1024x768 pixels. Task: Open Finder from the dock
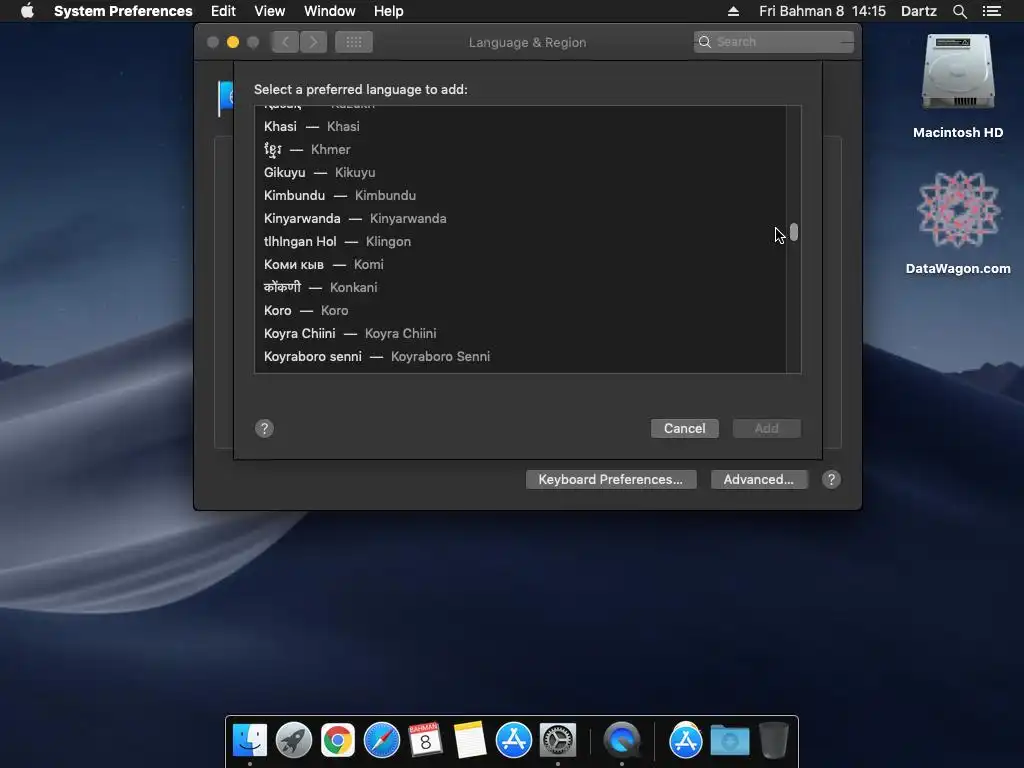click(x=250, y=740)
